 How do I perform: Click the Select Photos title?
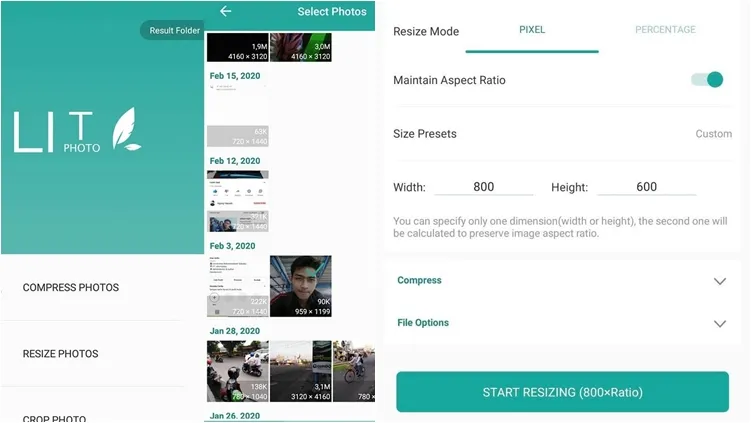coord(332,11)
